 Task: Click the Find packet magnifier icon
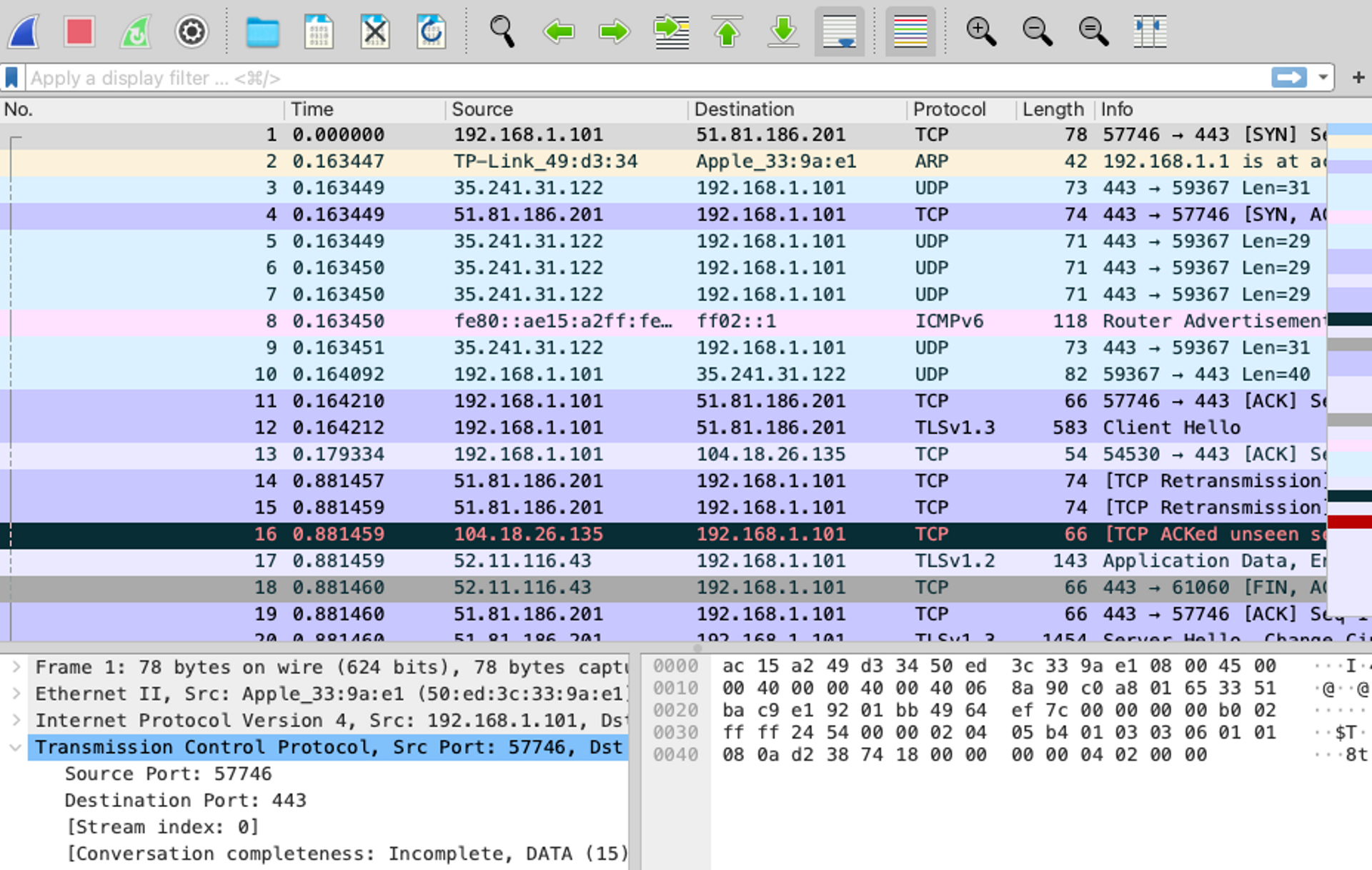(x=502, y=31)
